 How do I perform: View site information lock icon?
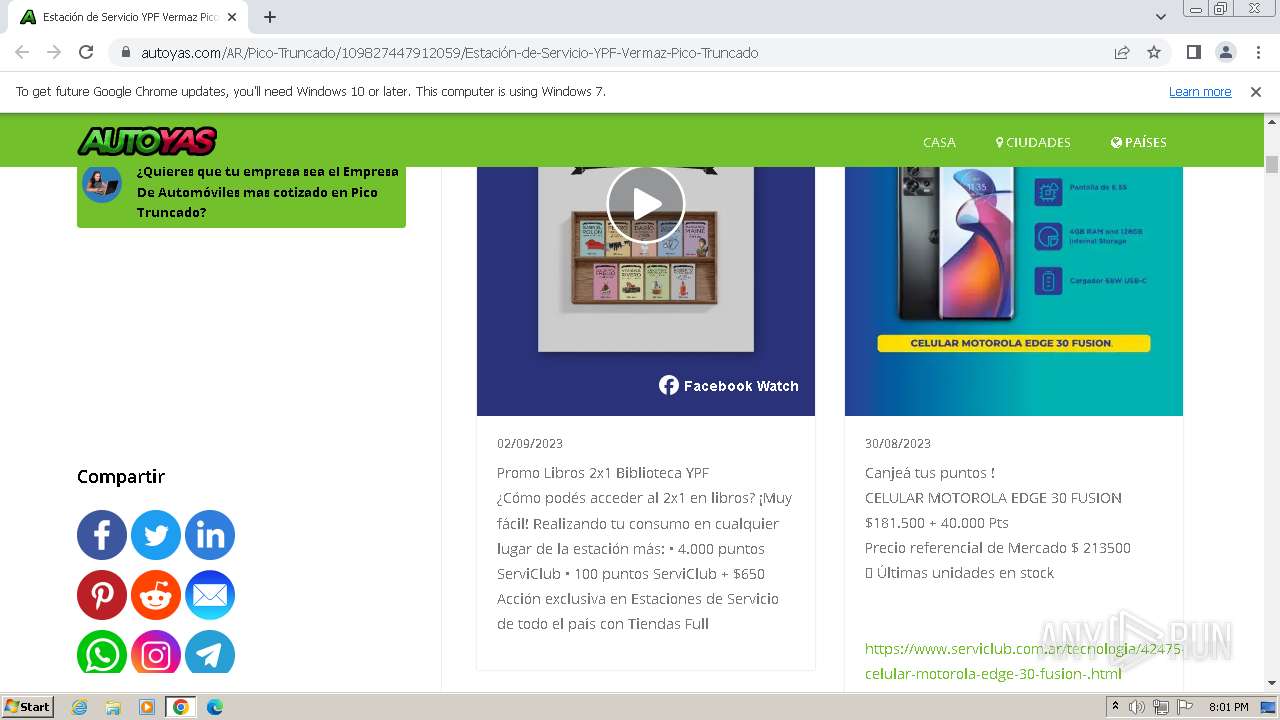tap(125, 53)
